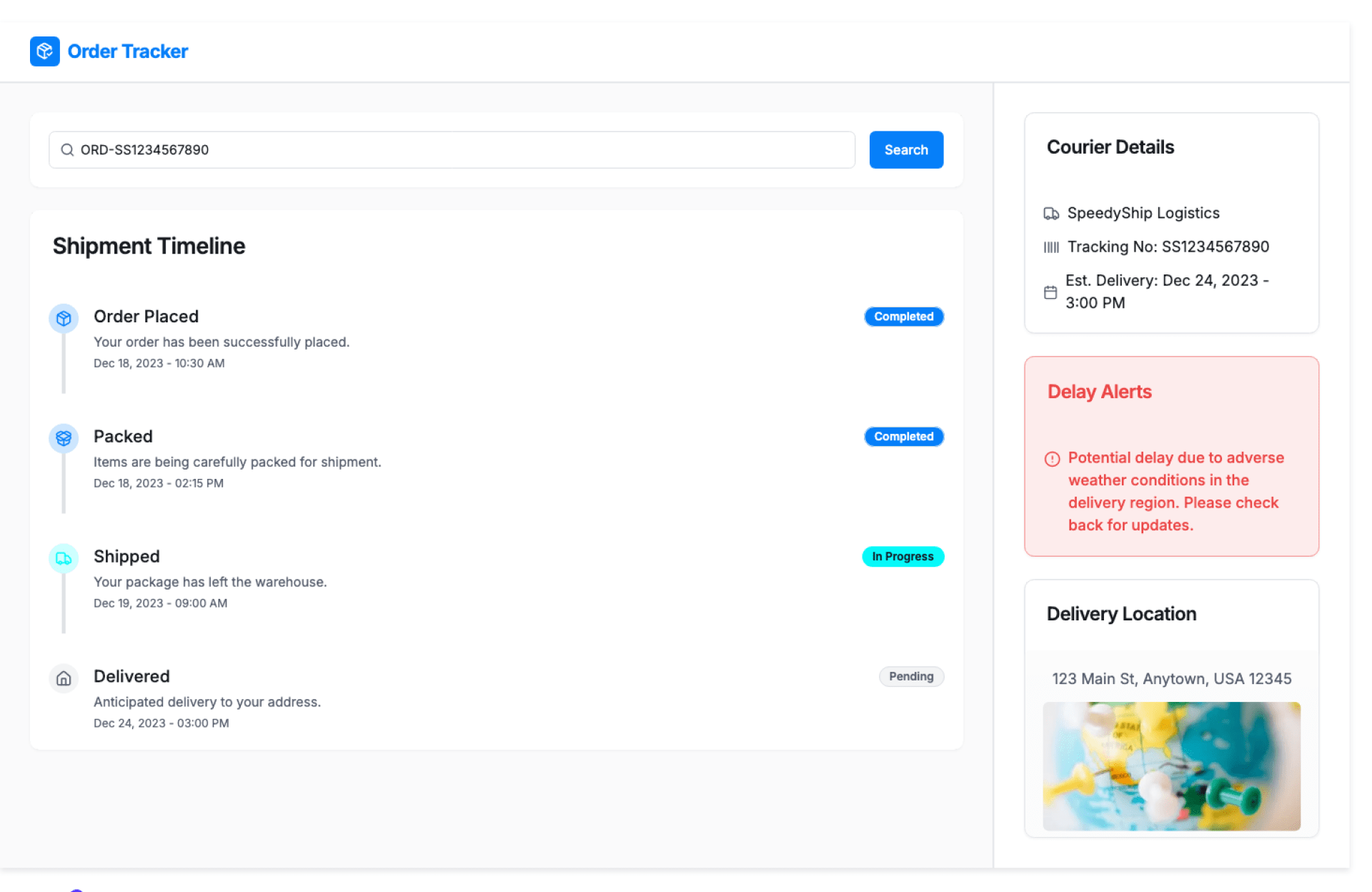This screenshot has width=1372, height=892.
Task: Click the Shipment Timeline heading
Action: [149, 246]
